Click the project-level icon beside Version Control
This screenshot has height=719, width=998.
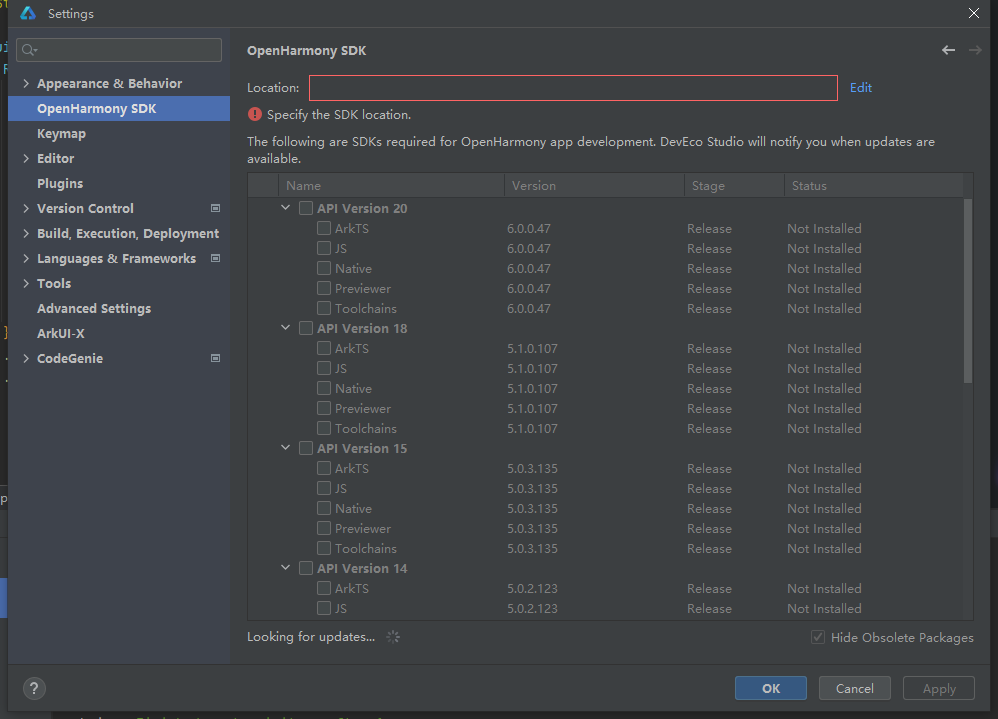pos(216,208)
